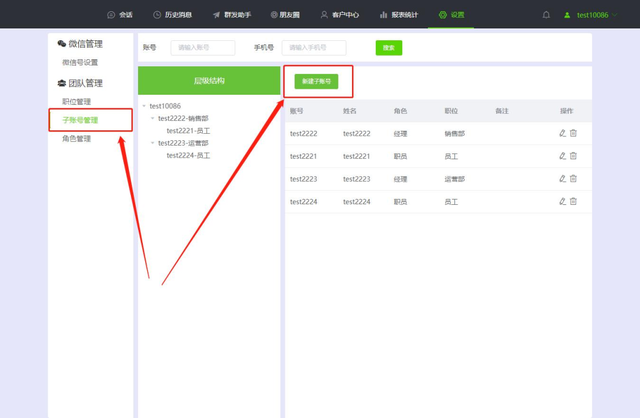Collapse the test2222-销售部 tree branch

153,118
